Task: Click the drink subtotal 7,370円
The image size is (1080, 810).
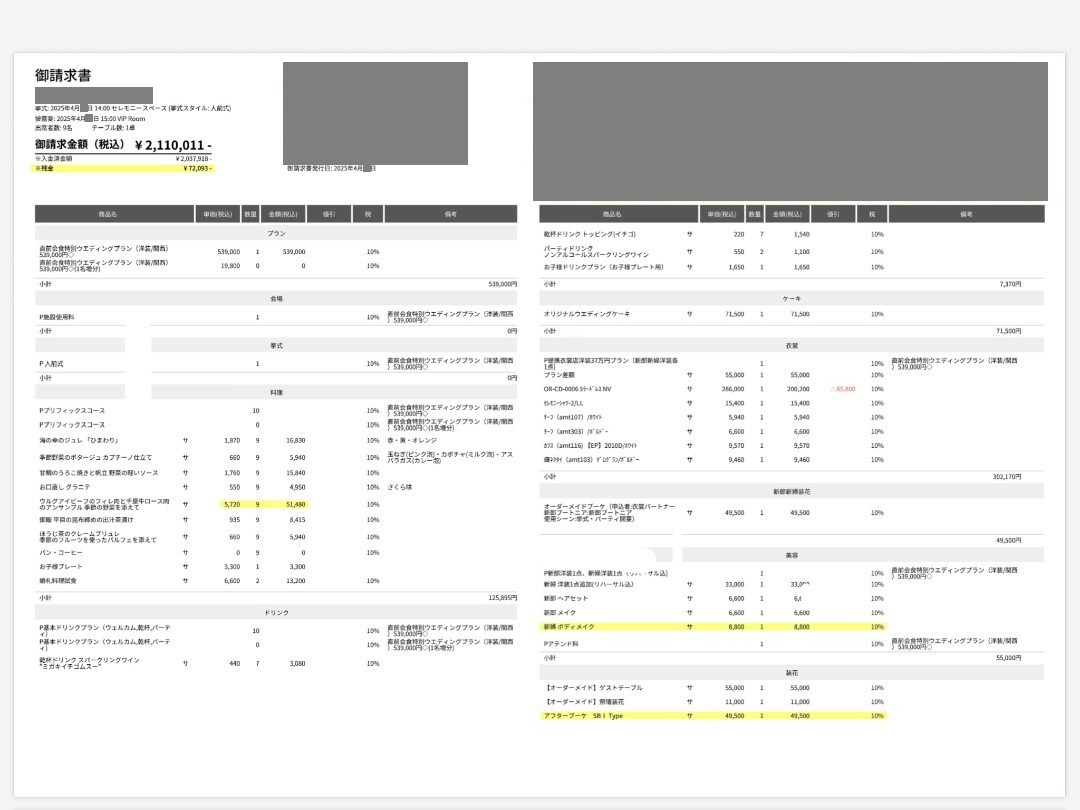Action: point(1010,284)
